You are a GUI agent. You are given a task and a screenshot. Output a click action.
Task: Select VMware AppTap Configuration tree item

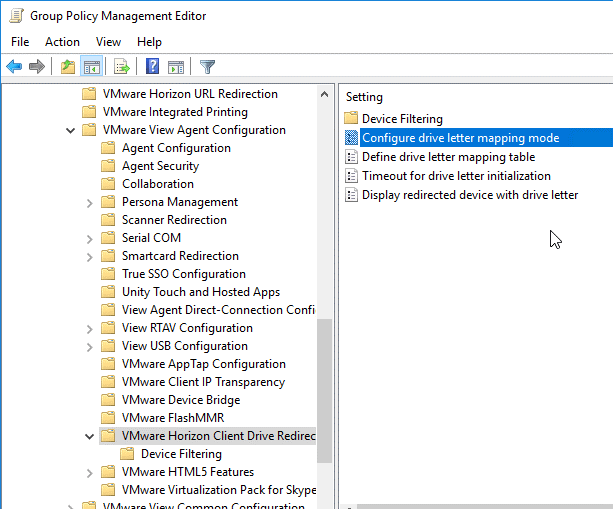(204, 364)
